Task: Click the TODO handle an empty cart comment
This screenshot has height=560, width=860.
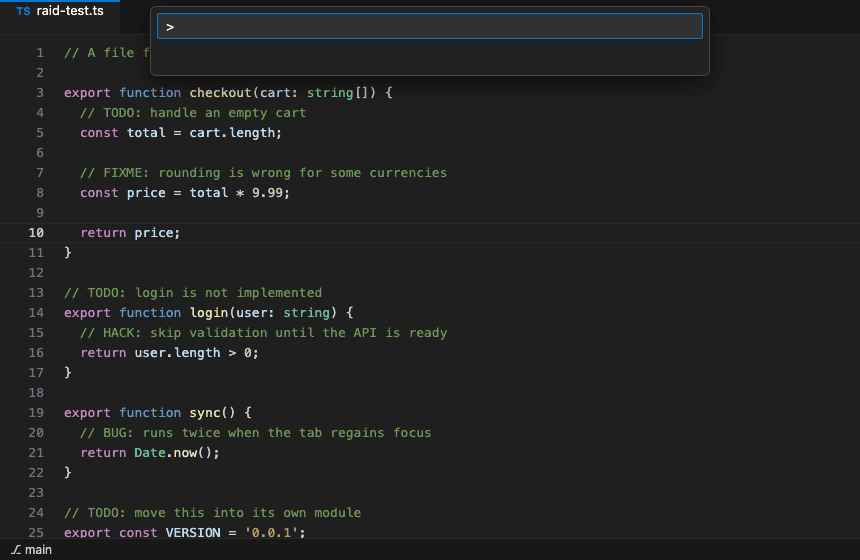Action: [193, 113]
